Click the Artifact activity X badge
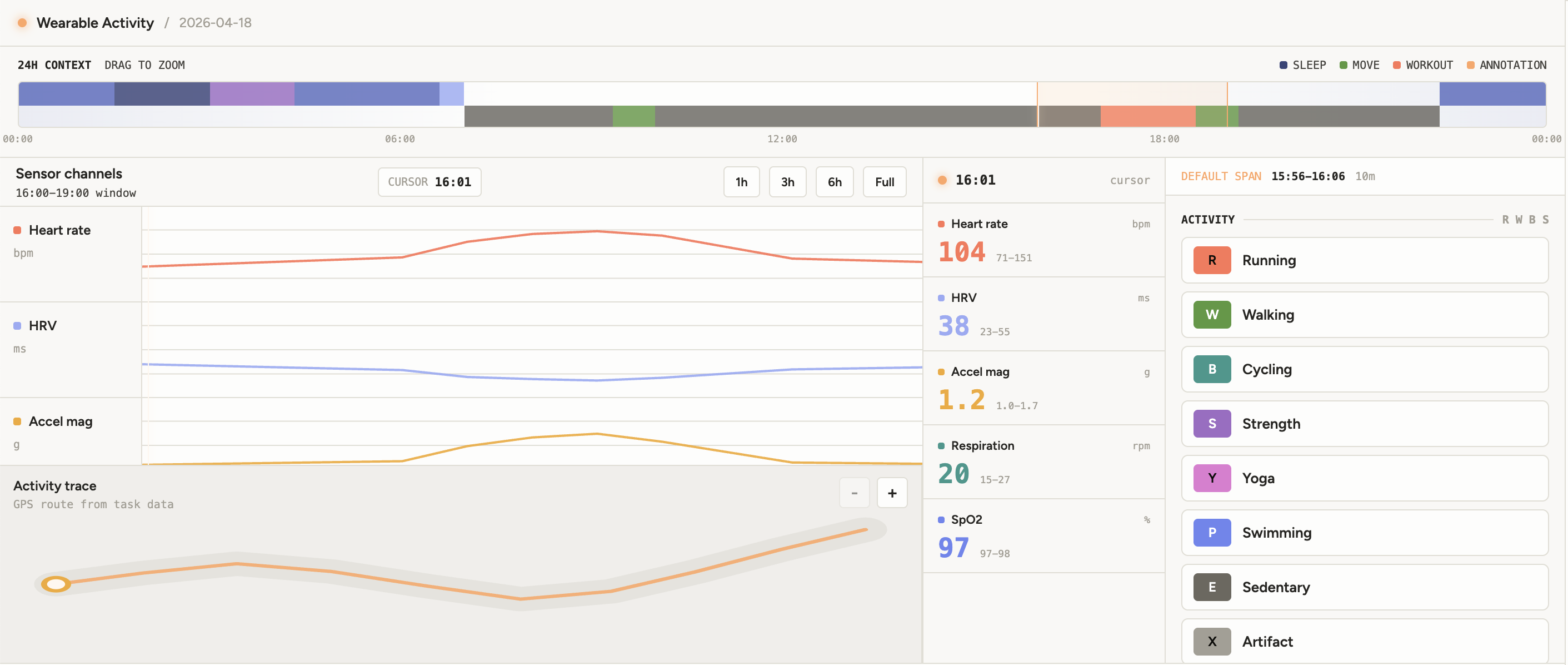This screenshot has height=665, width=1568. 1212,642
